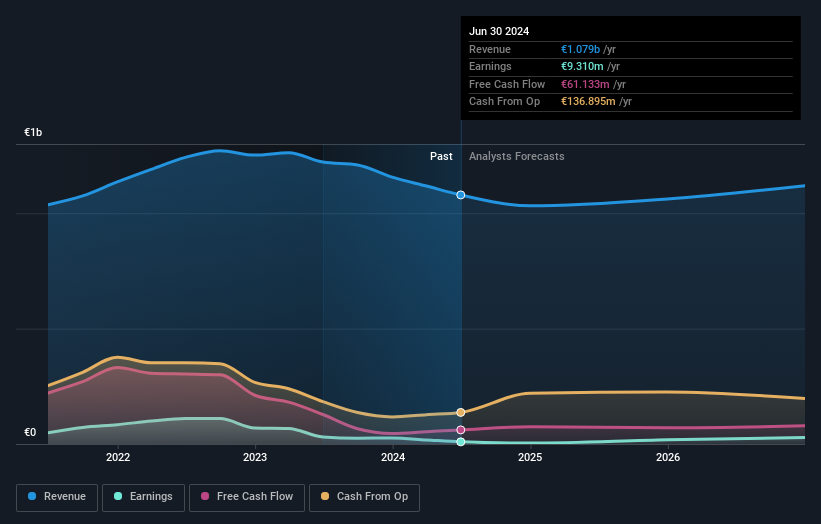The height and width of the screenshot is (524, 821).
Task: Toggle the Cash From Op legend button
Action: point(364,497)
